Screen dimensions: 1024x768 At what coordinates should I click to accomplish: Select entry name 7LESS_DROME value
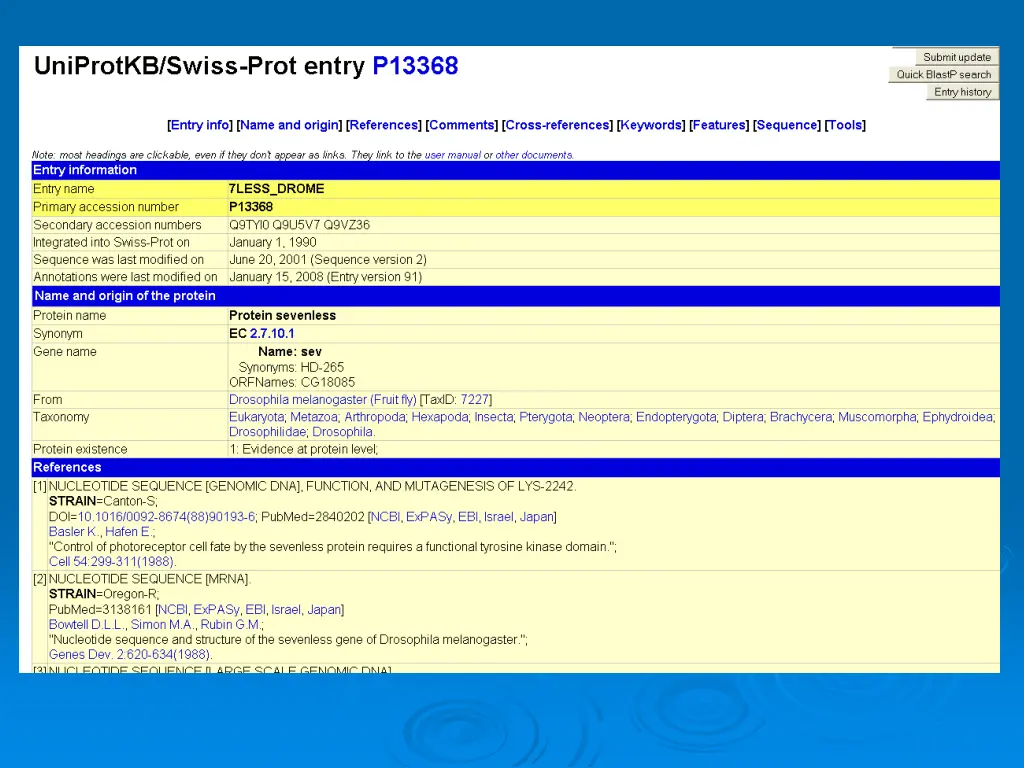click(276, 189)
